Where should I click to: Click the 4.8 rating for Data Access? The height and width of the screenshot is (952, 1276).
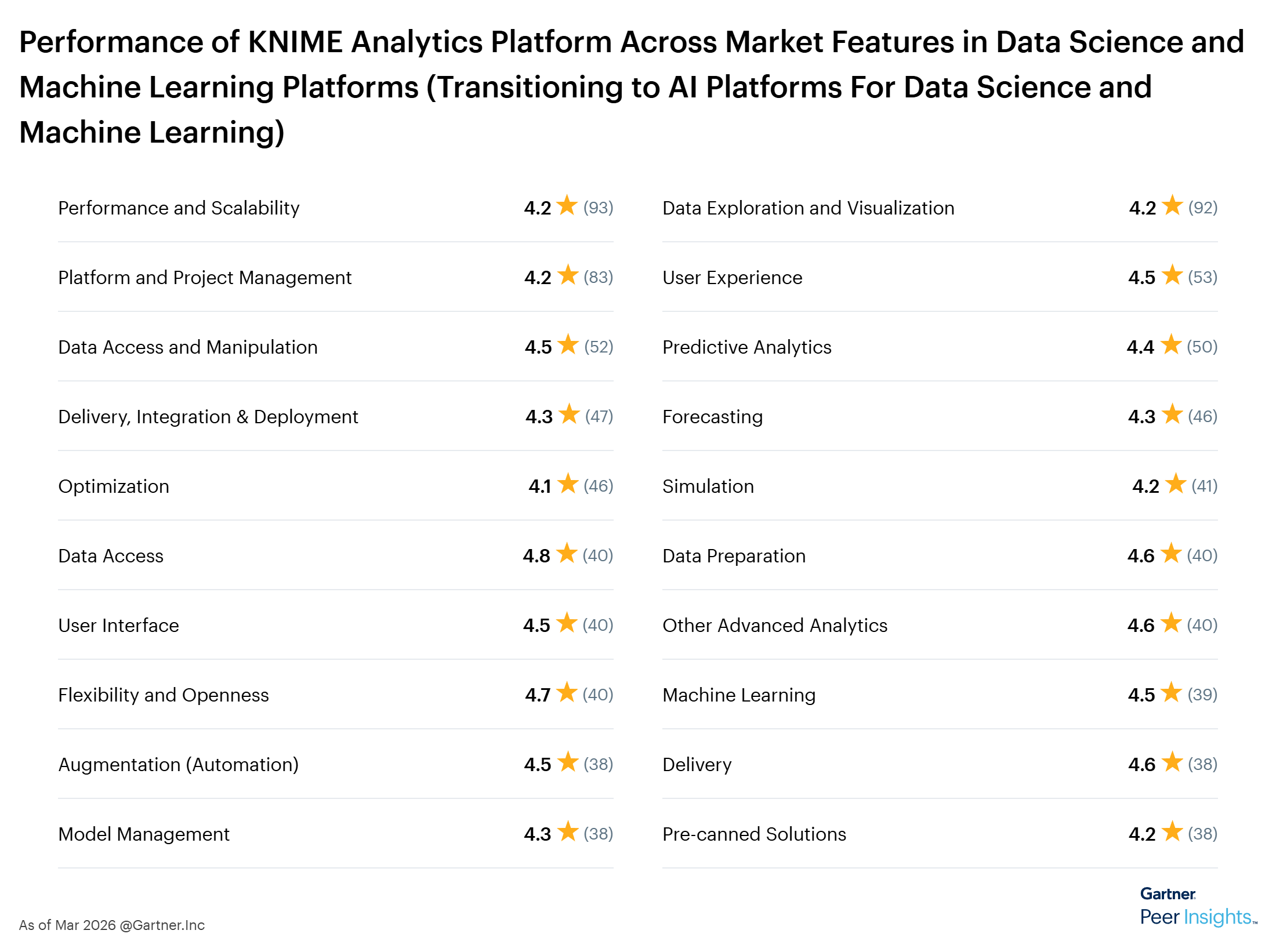coord(538,555)
